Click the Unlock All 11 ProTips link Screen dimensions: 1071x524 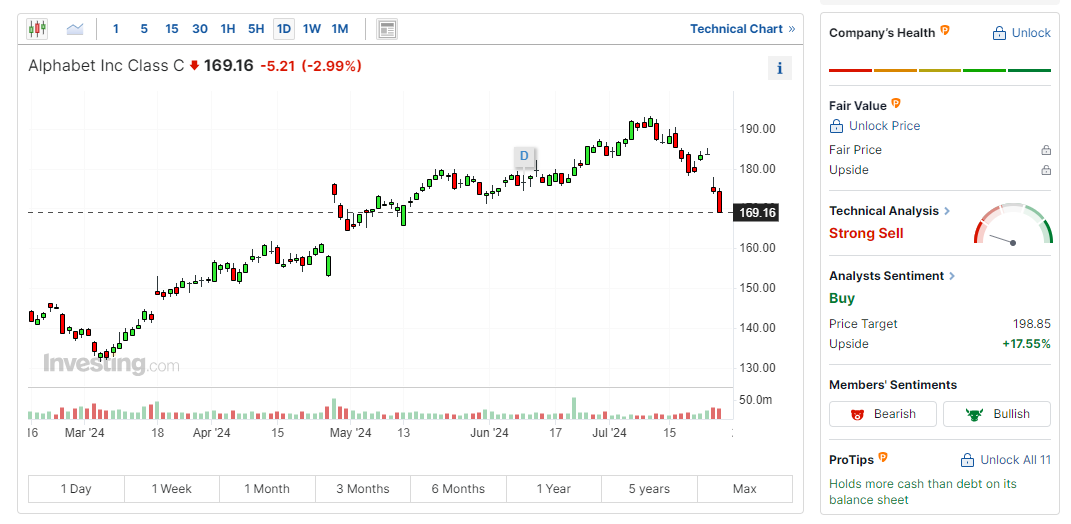pyautogui.click(x=1005, y=460)
